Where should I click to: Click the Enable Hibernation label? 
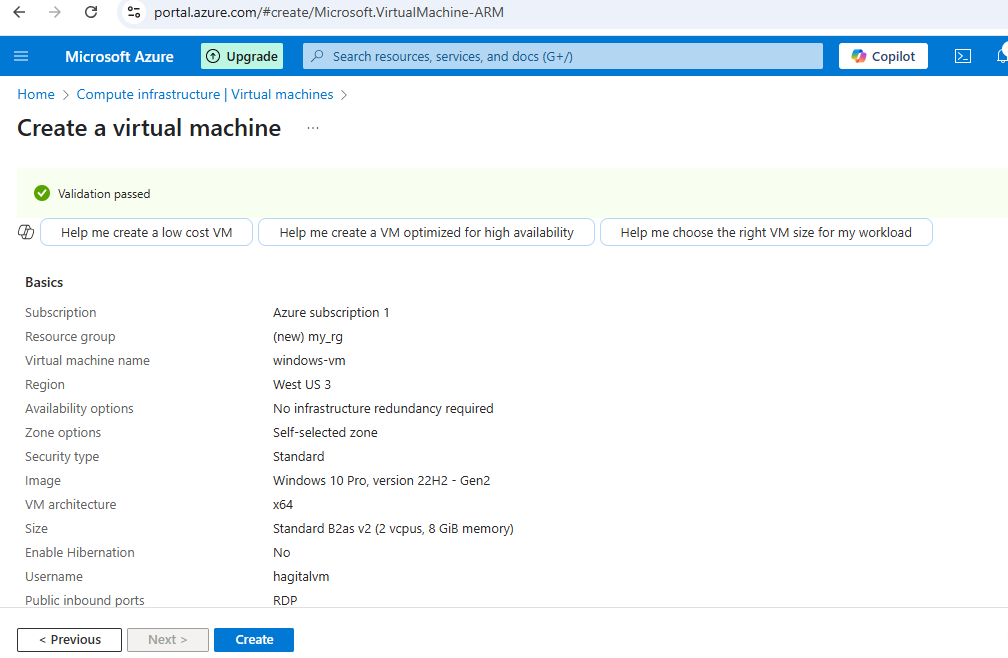[x=80, y=553]
